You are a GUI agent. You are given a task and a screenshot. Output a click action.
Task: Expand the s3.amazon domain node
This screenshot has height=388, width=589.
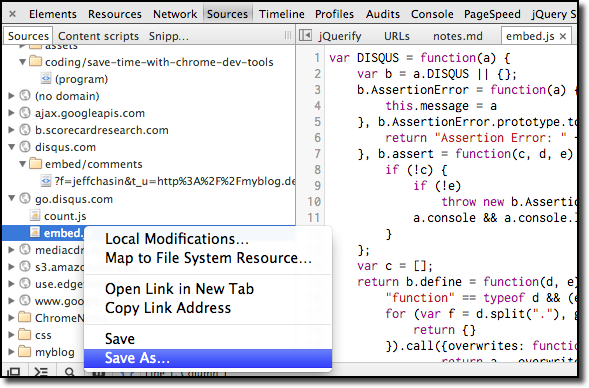[11, 266]
